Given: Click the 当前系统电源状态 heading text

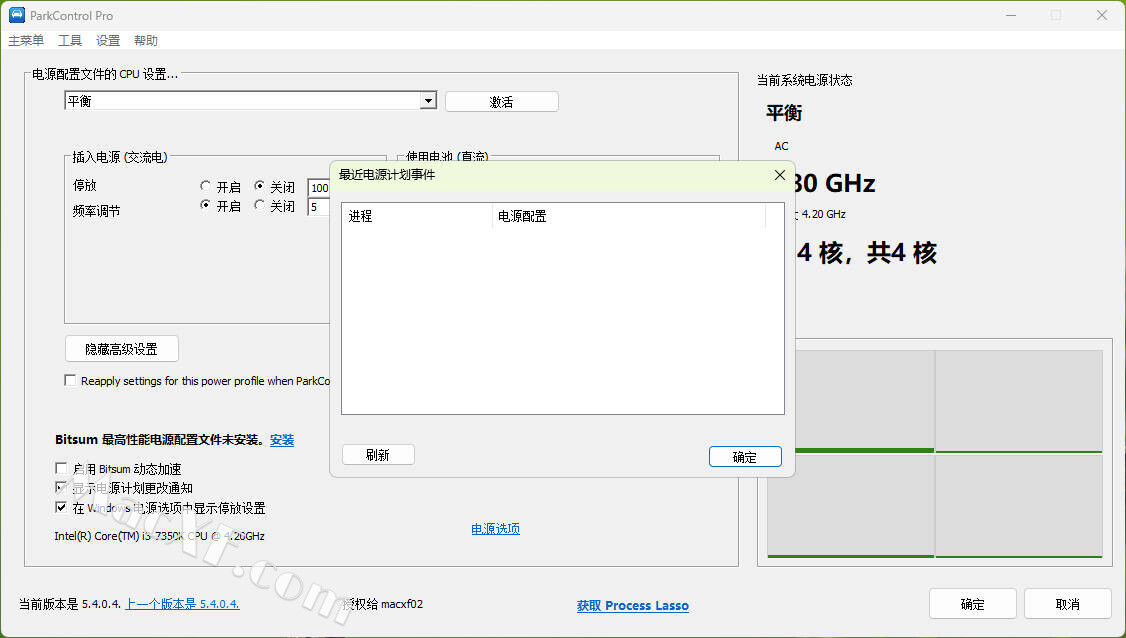Looking at the screenshot, I should [804, 80].
